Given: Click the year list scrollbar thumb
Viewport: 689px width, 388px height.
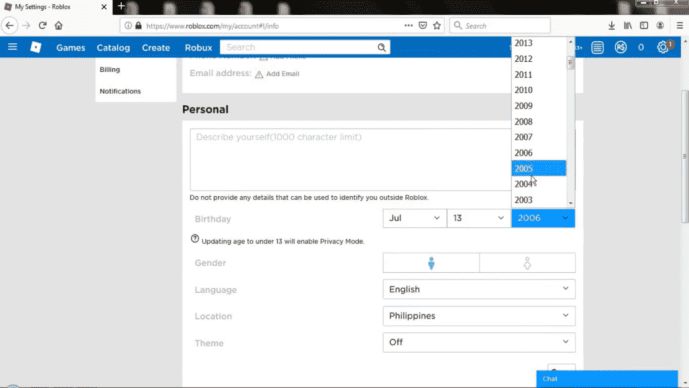Looking at the screenshot, I should (570, 63).
